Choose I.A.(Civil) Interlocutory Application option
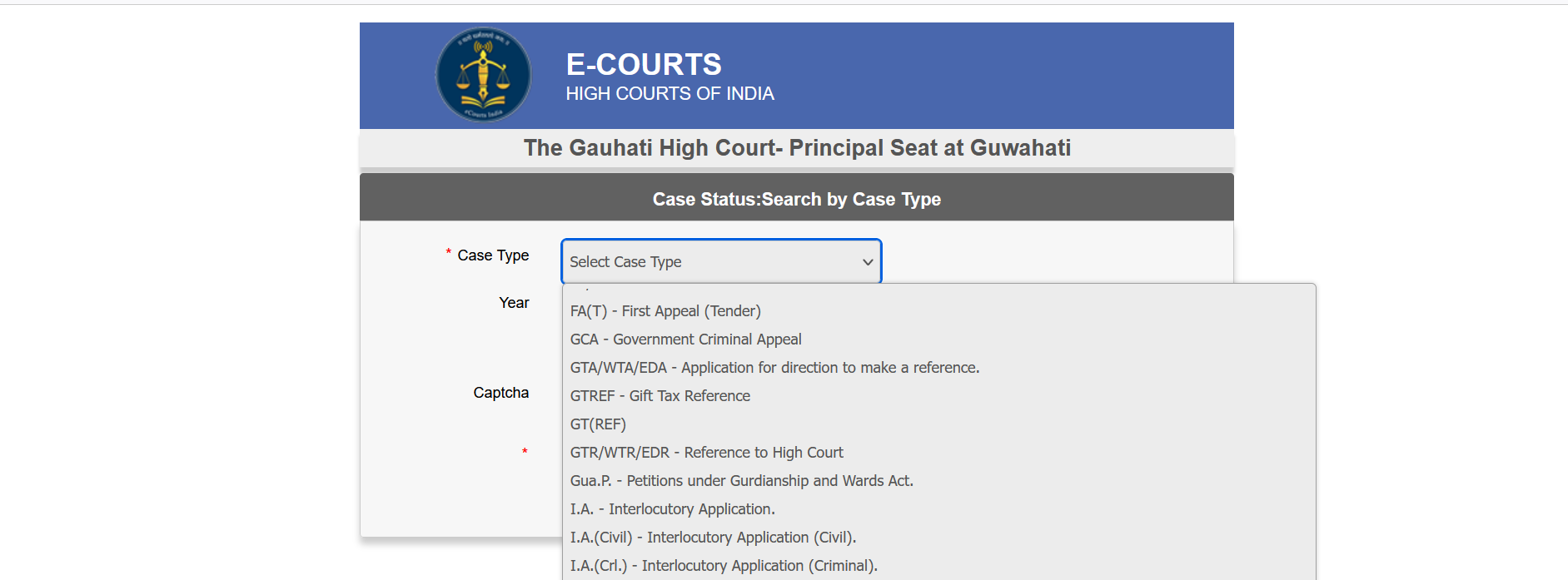Screen dimensions: 1568x580 point(713,538)
